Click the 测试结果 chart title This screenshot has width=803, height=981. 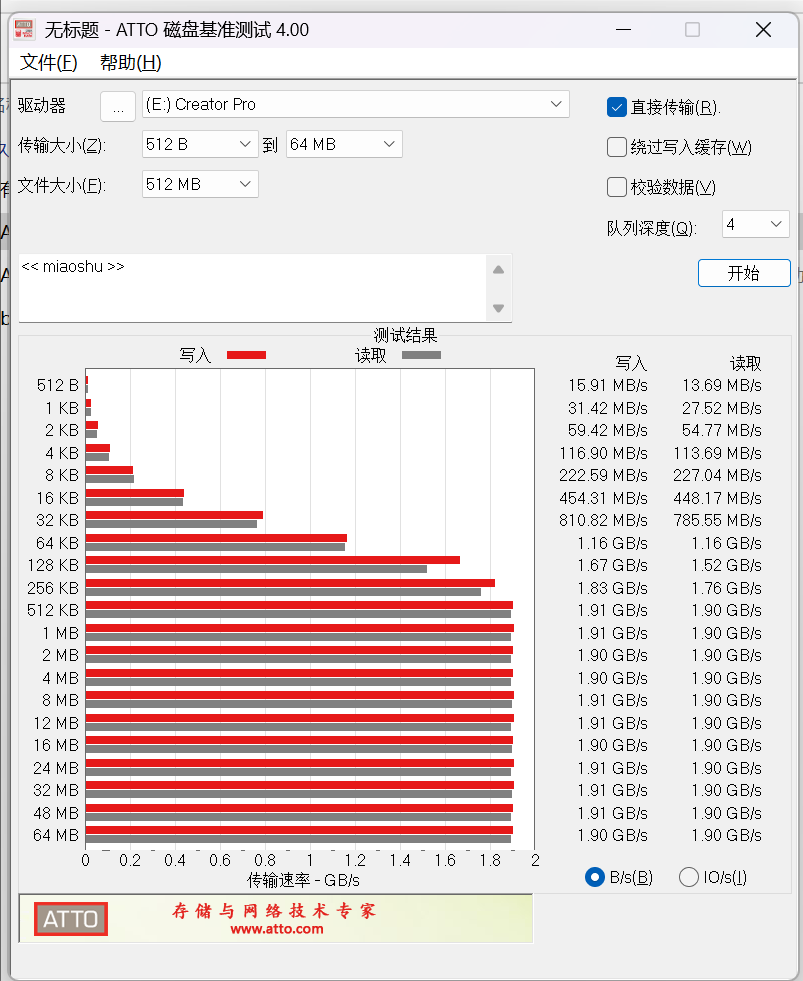405,335
